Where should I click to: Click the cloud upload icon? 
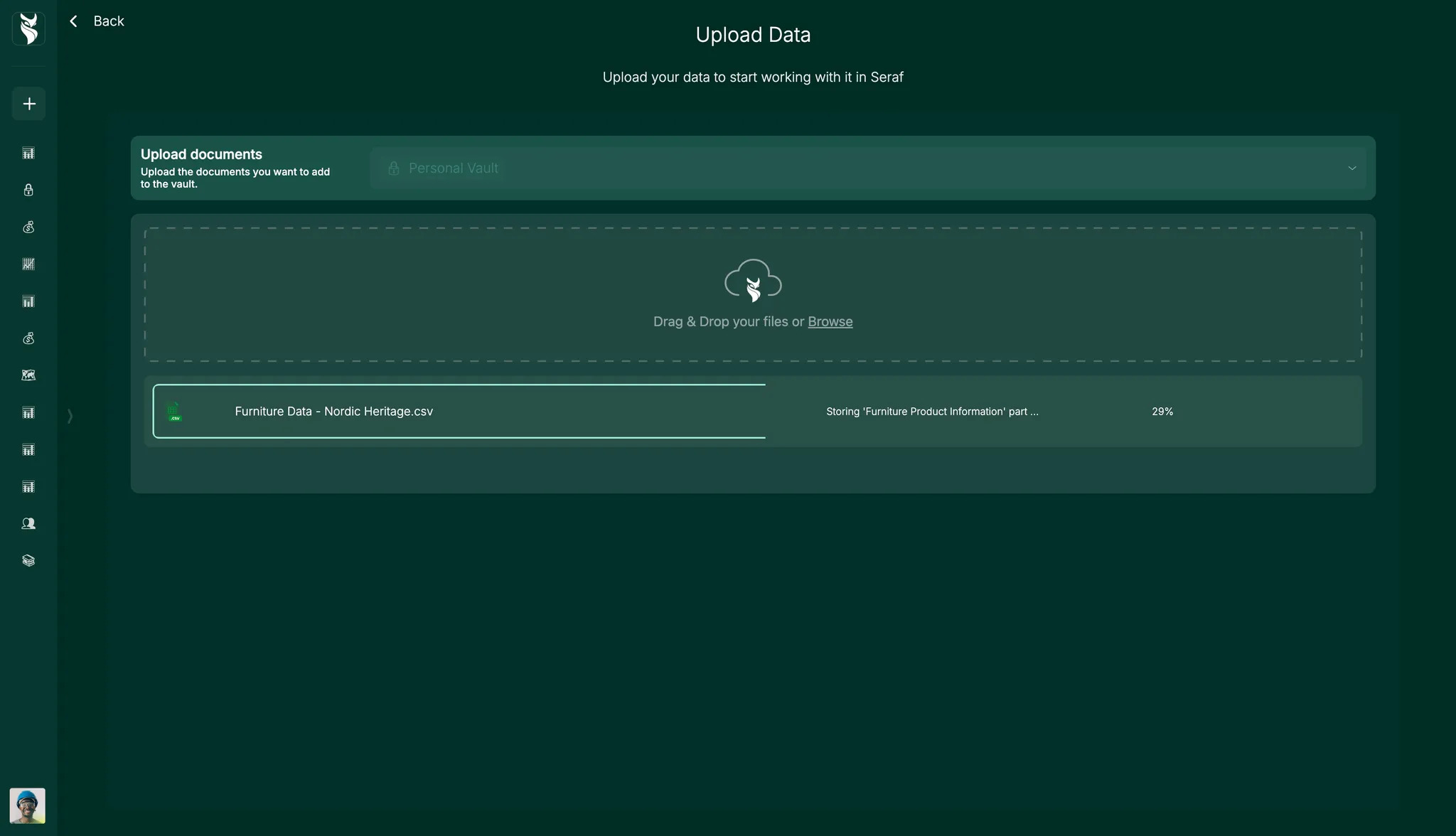[x=753, y=280]
